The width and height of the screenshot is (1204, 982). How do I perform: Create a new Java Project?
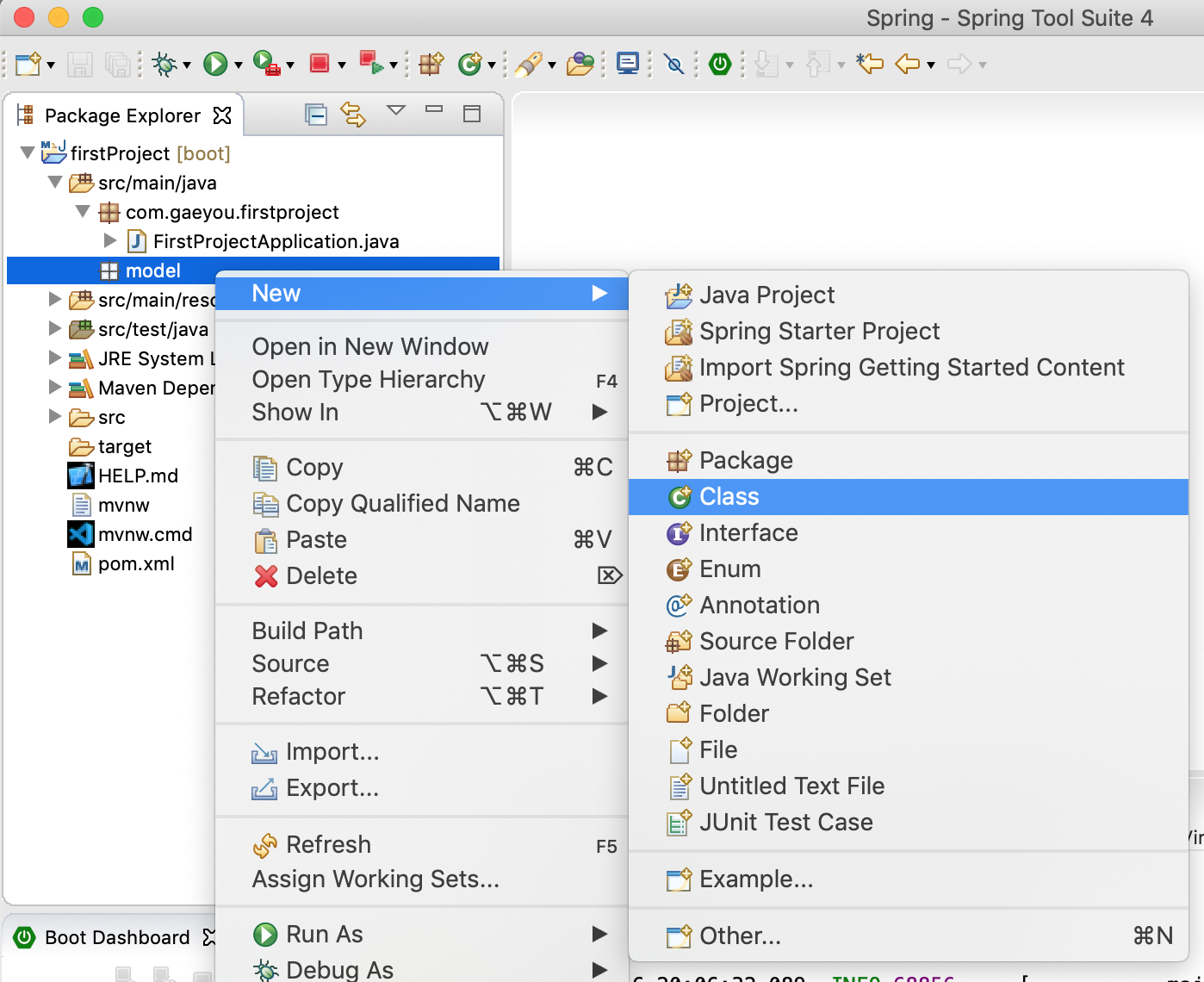[x=909, y=295]
